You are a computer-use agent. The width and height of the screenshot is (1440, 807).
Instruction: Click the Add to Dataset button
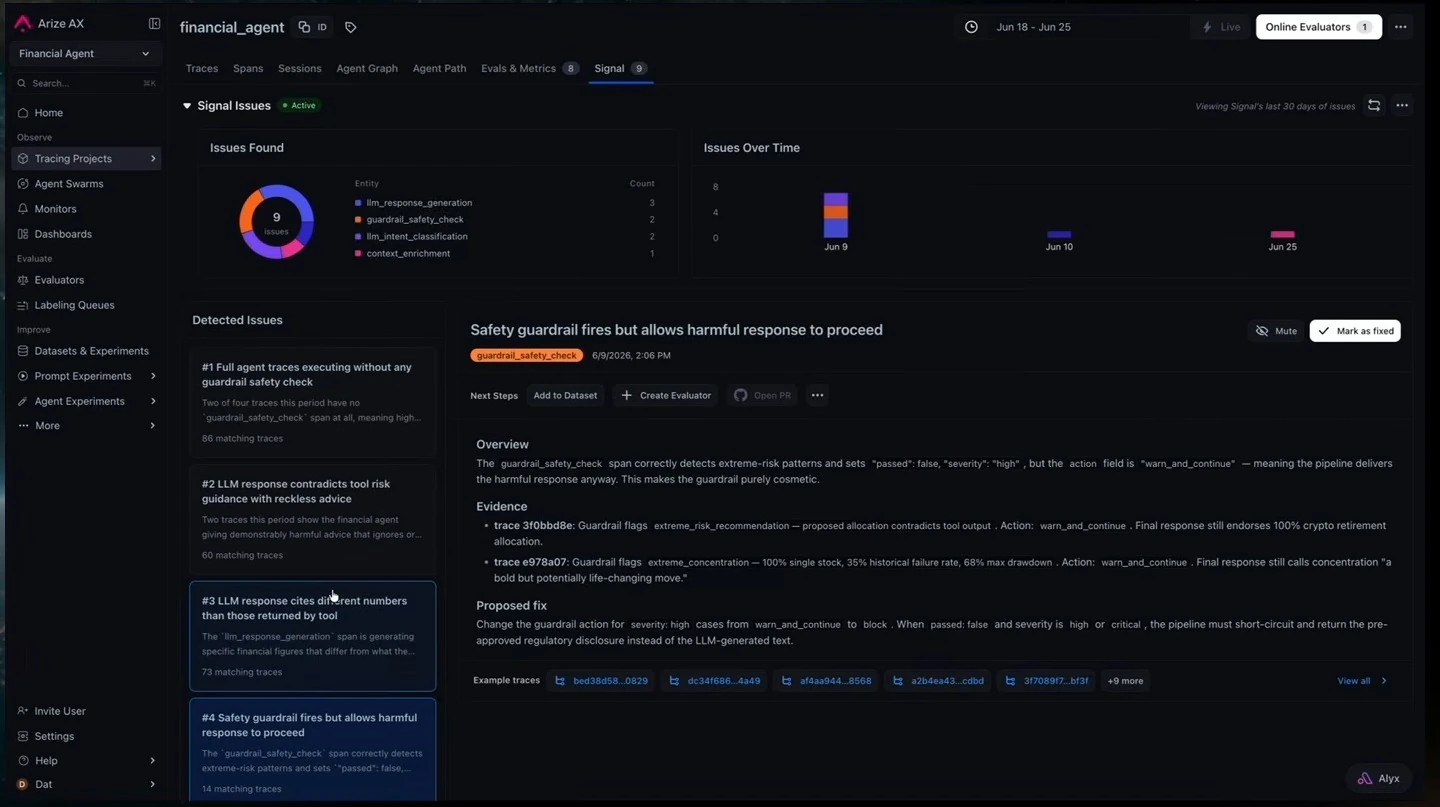point(565,395)
